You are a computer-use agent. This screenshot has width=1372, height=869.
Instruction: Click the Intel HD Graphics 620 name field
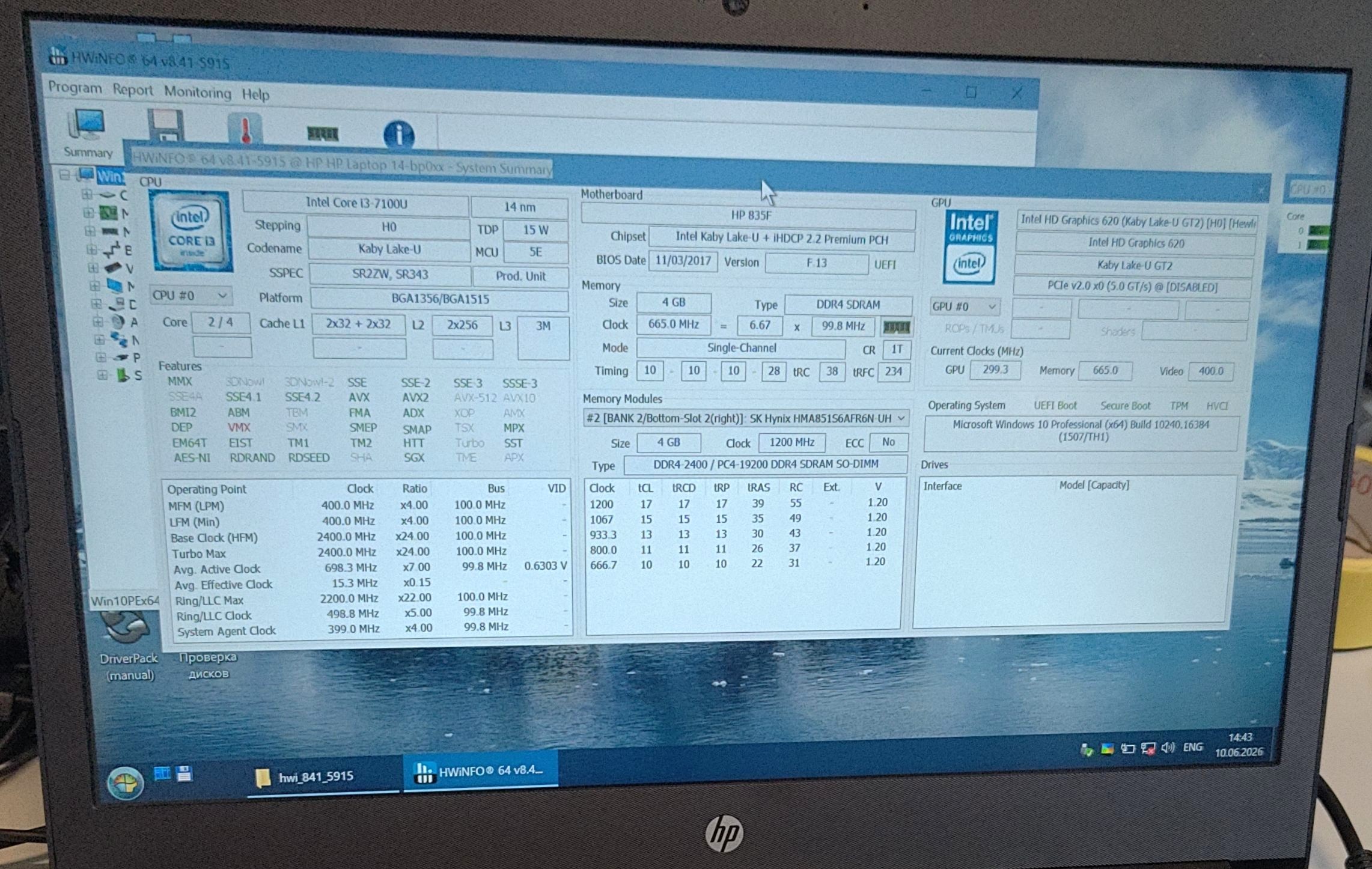coord(1136,243)
